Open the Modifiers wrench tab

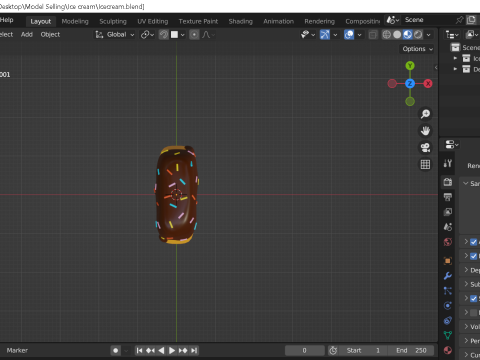click(448, 276)
